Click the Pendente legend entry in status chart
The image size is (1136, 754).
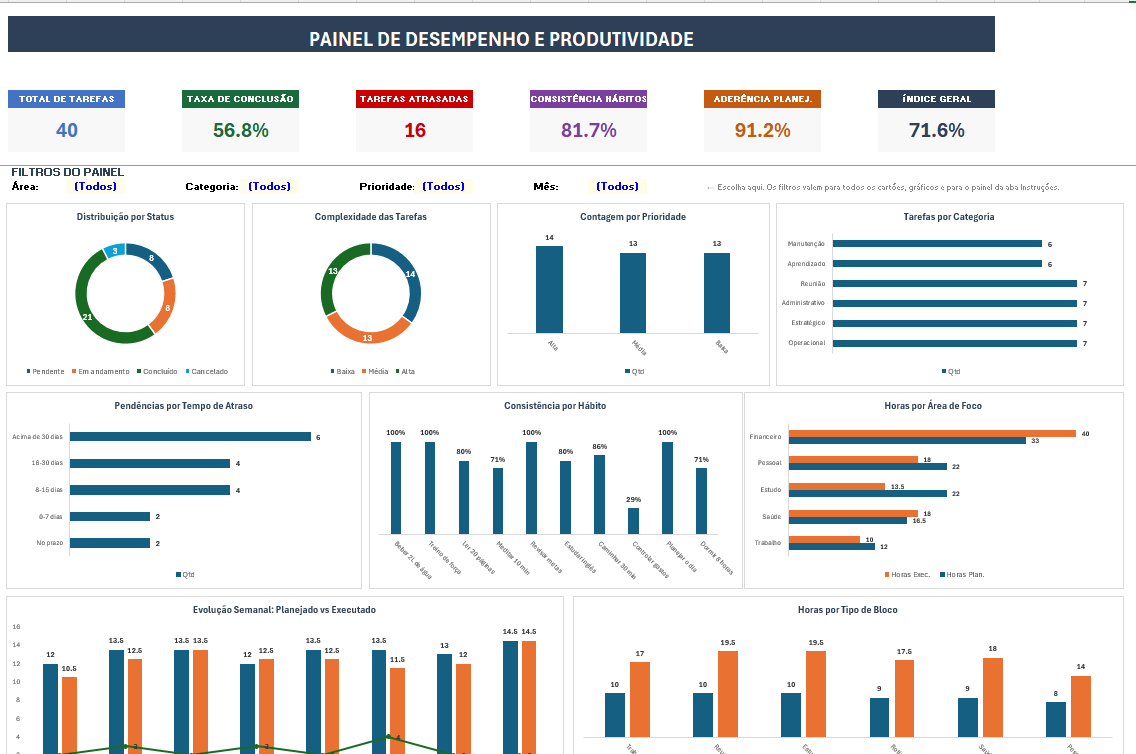point(46,372)
